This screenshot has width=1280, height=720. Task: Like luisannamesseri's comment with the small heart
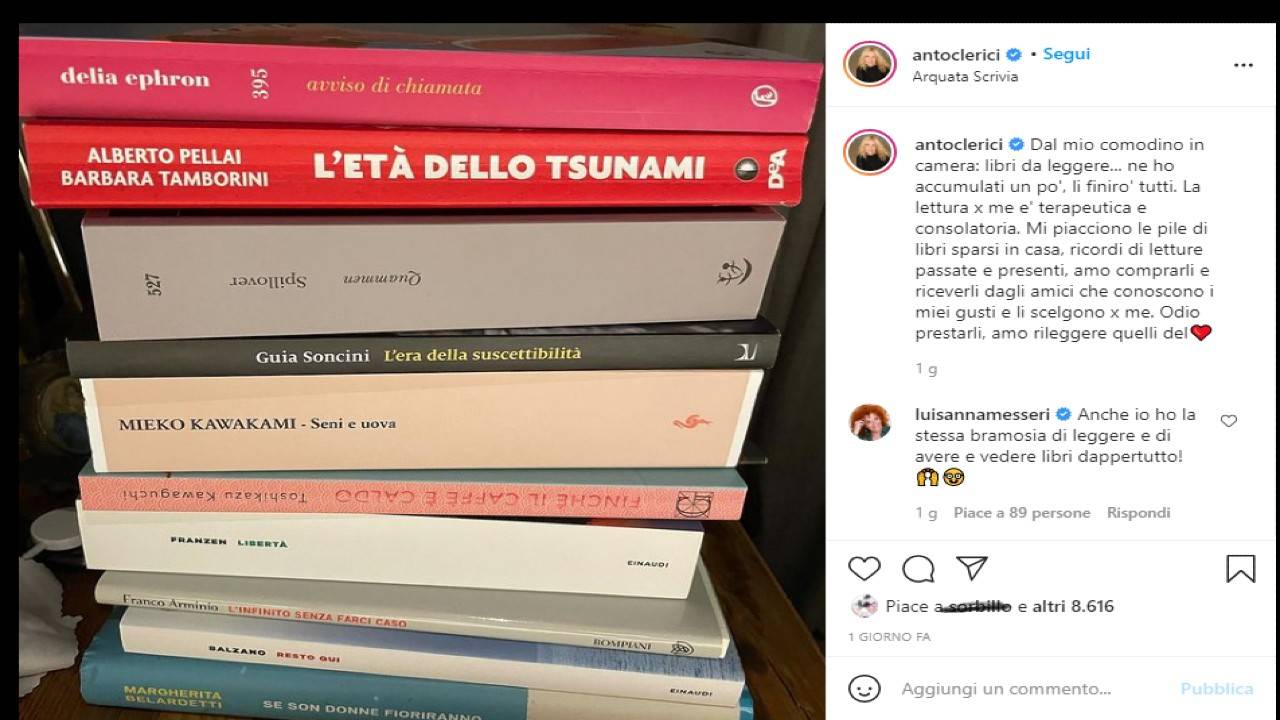point(1229,421)
